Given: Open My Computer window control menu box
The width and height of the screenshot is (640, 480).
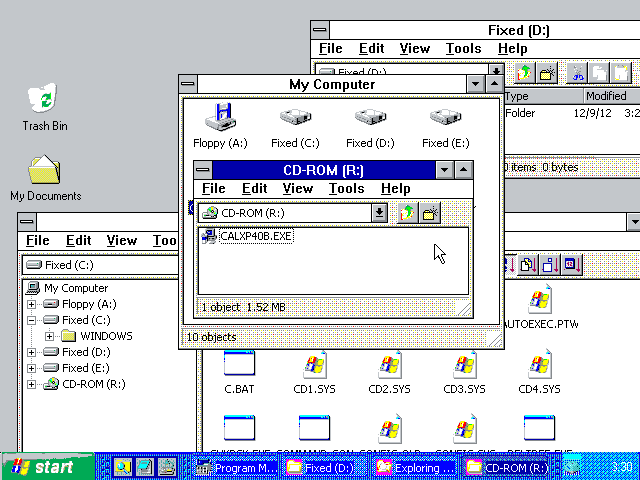Looking at the screenshot, I should [188, 84].
